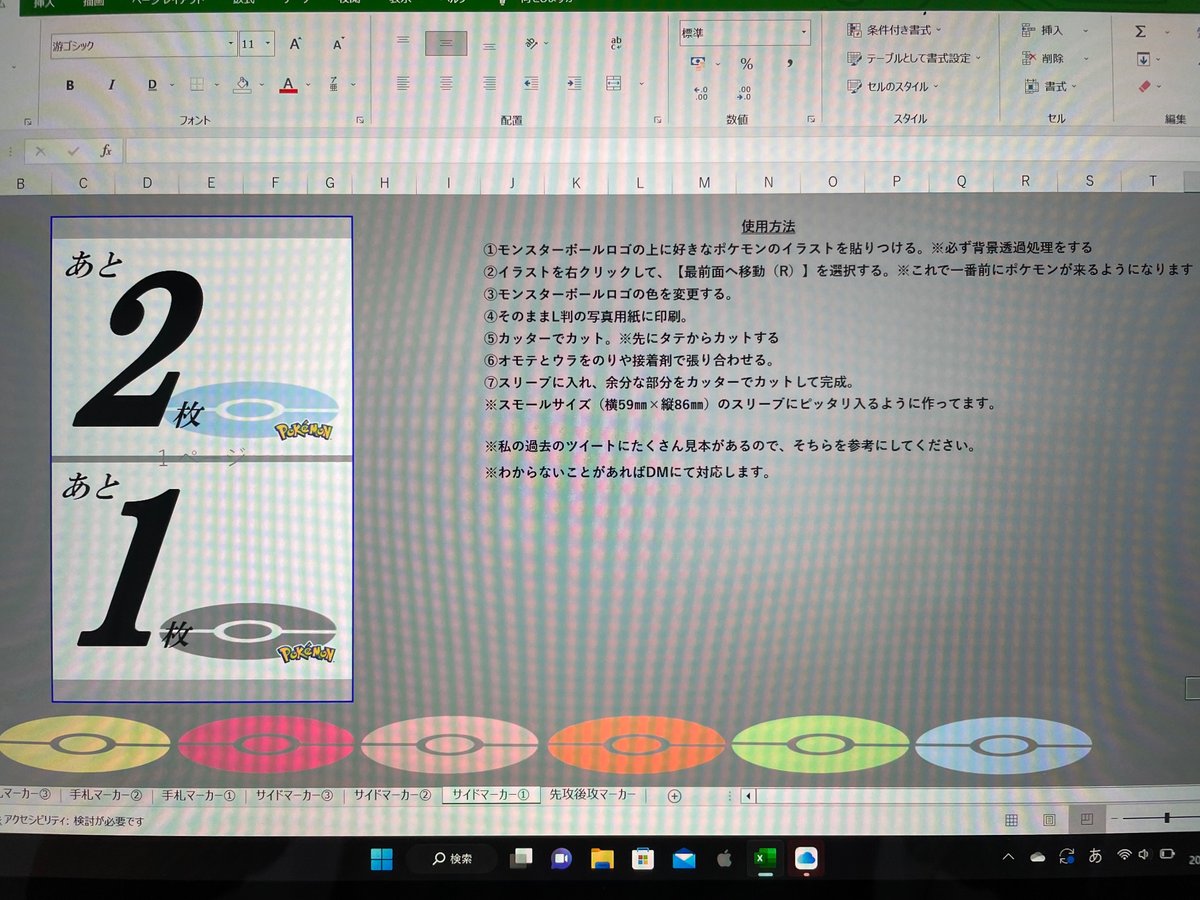The height and width of the screenshot is (900, 1200).
Task: Toggle middle vertical alignment
Action: (446, 43)
